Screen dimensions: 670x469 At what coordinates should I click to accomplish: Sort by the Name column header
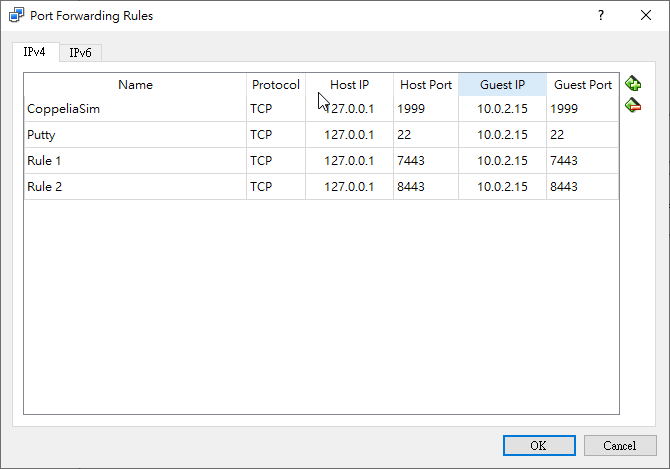pos(135,85)
